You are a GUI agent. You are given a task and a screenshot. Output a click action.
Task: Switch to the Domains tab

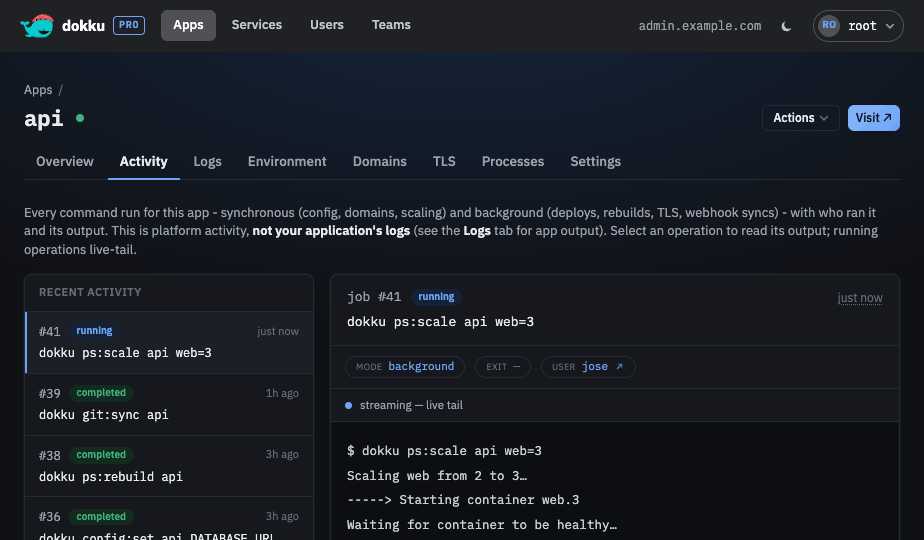[x=380, y=162]
